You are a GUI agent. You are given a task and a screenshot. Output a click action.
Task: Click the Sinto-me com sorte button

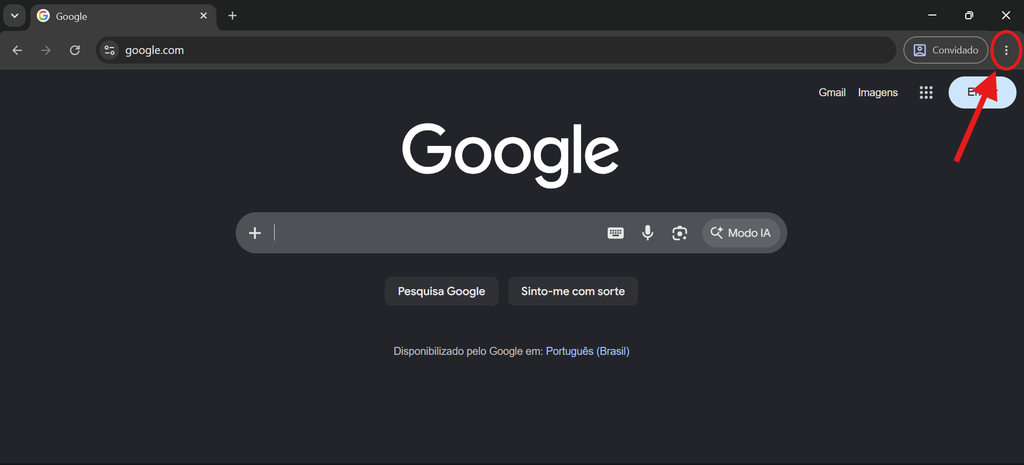click(x=573, y=291)
